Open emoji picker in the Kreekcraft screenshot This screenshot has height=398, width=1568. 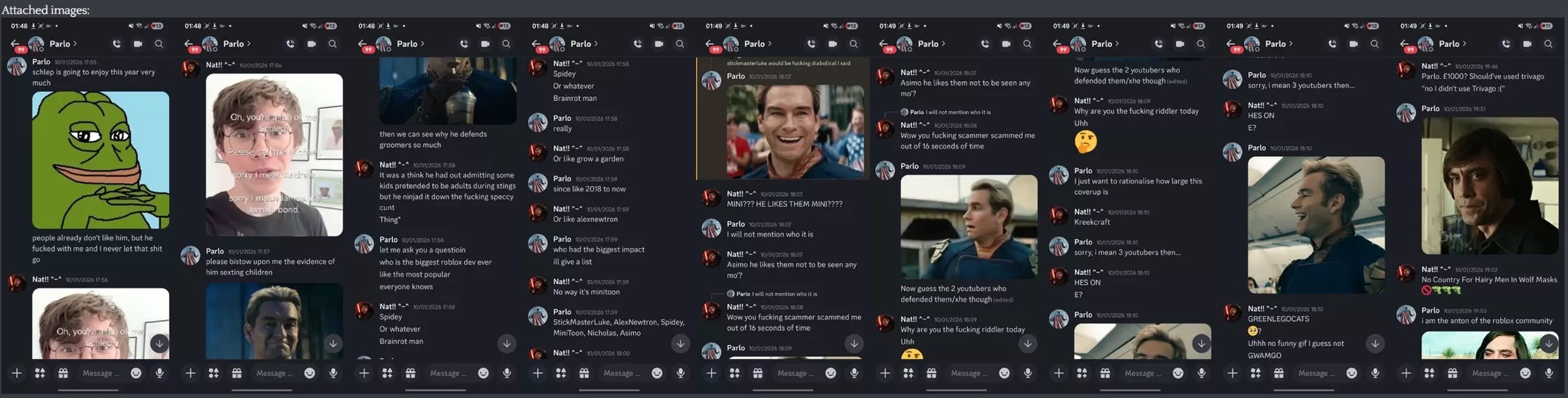(1178, 373)
